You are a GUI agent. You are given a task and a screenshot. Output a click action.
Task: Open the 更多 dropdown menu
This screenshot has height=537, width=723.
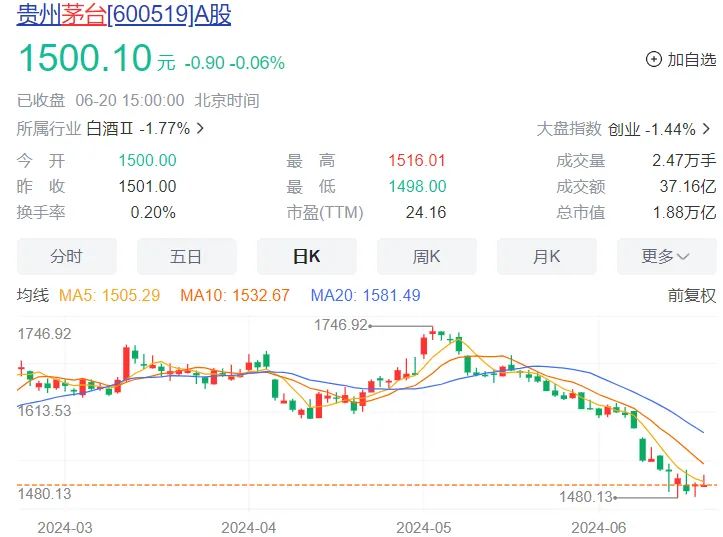coord(665,257)
